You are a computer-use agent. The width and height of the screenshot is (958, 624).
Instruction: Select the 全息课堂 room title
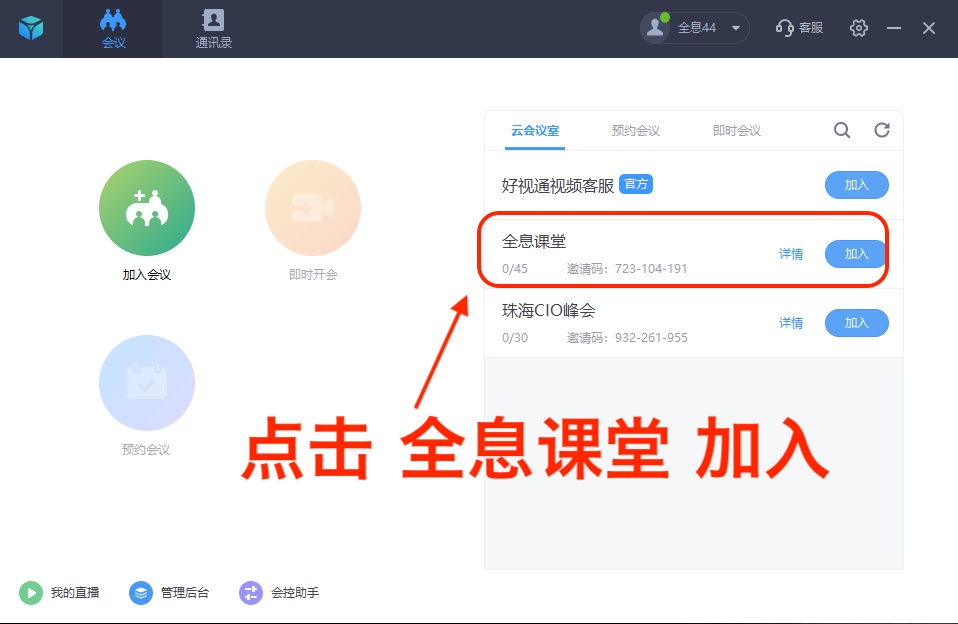534,241
